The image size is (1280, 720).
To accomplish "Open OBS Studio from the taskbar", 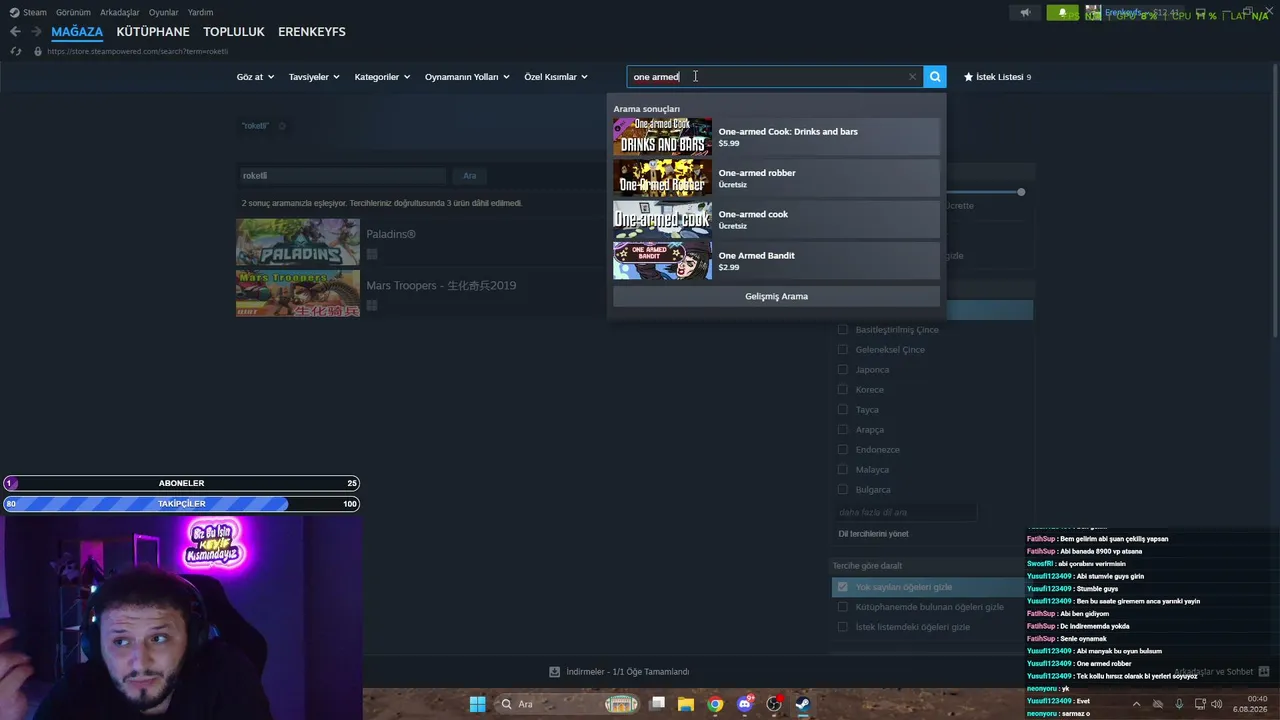I will click(x=774, y=704).
